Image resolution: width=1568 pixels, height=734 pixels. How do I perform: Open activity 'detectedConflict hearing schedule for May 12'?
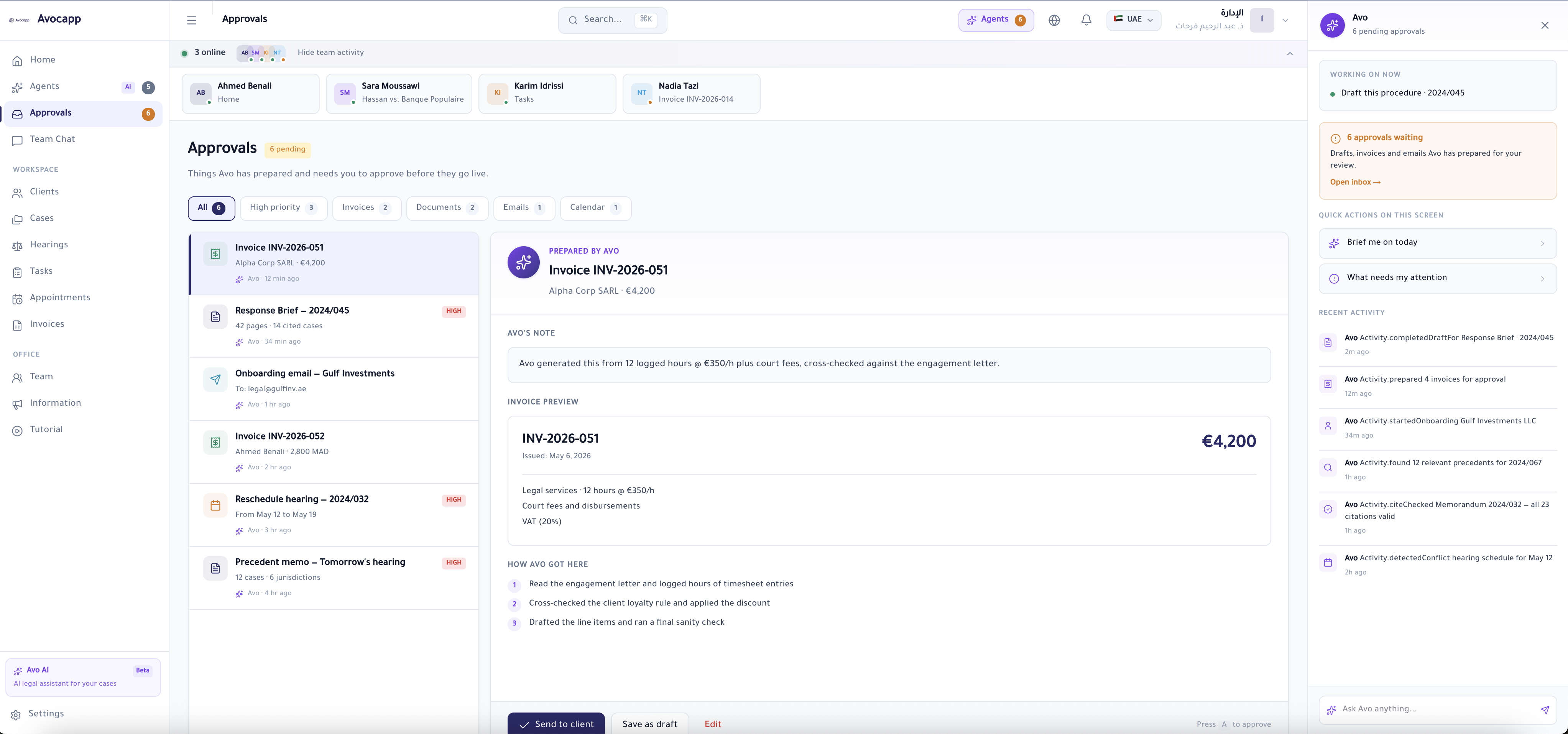point(1438,565)
